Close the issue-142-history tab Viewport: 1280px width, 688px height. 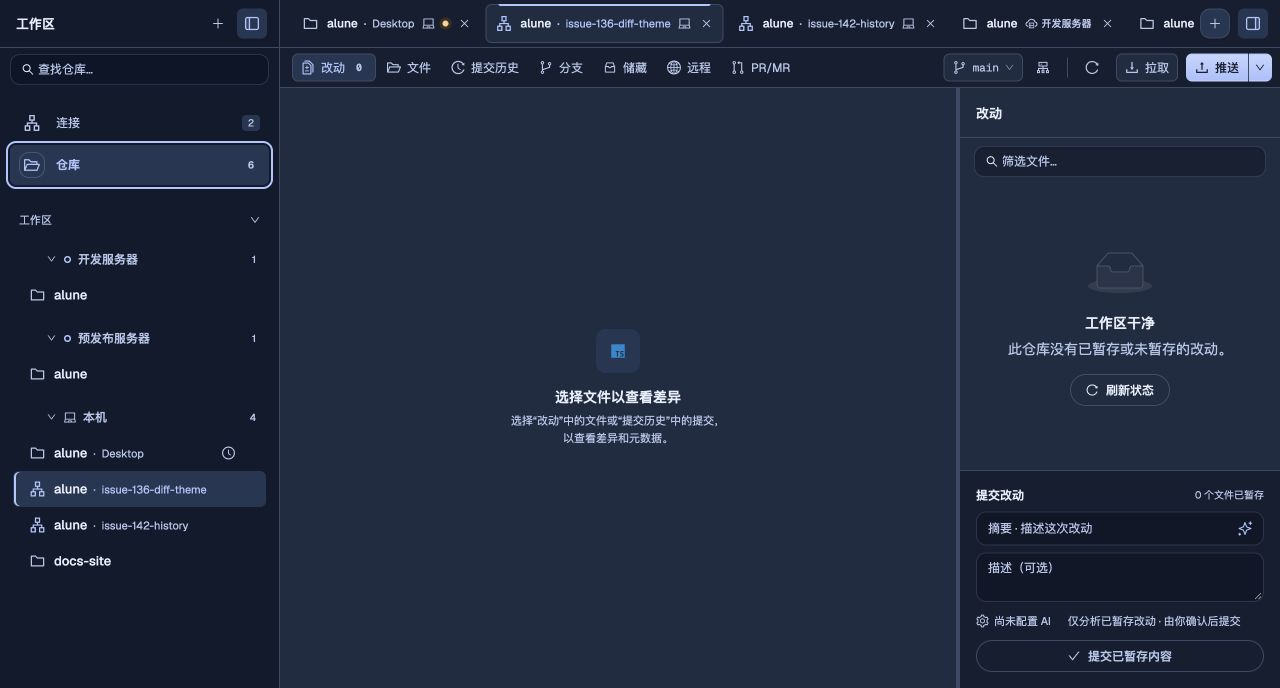[x=930, y=23]
